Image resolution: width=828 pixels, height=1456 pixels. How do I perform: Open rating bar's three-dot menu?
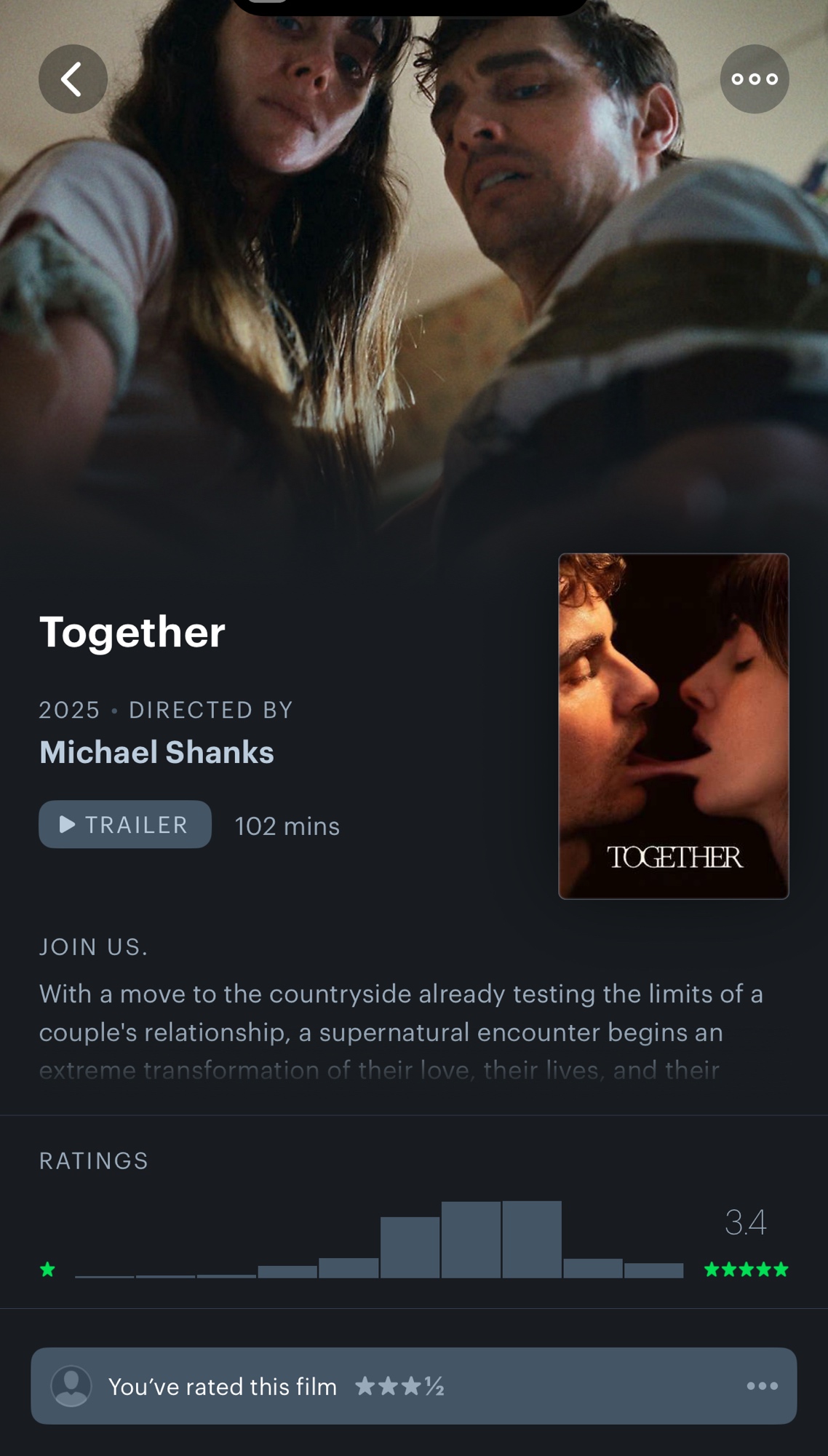click(x=763, y=1386)
